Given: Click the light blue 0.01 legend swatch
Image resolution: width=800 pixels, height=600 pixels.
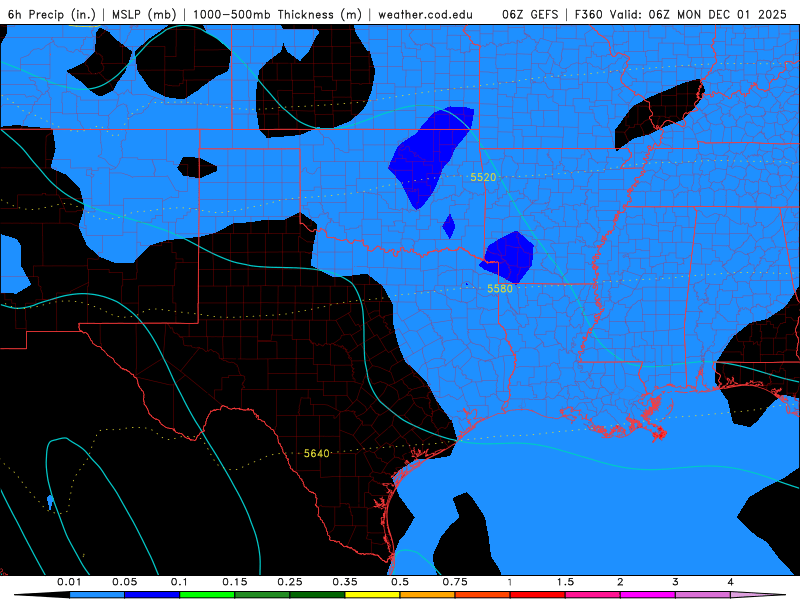Looking at the screenshot, I should coord(97,595).
